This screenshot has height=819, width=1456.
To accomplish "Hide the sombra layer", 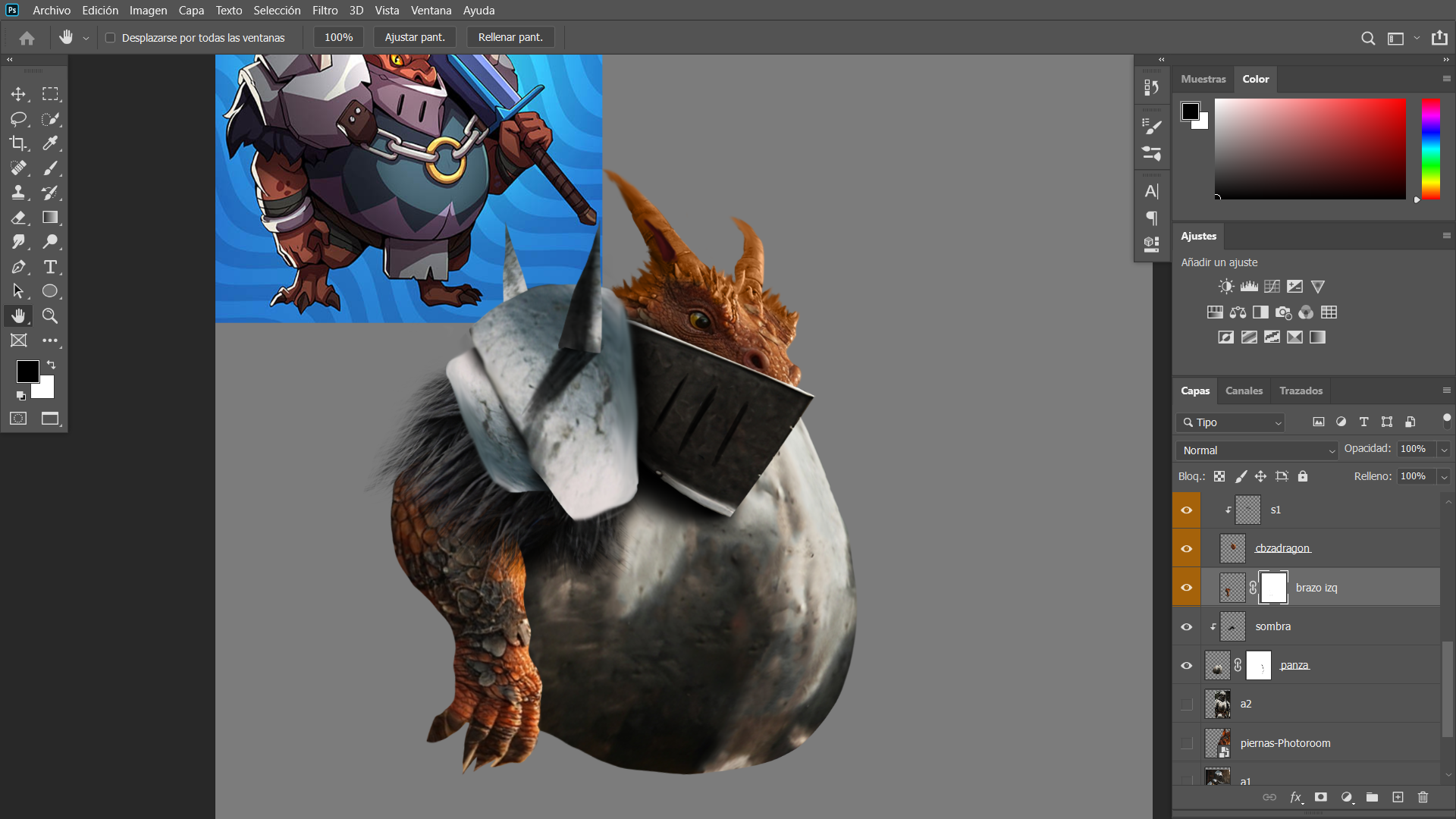I will (1187, 627).
